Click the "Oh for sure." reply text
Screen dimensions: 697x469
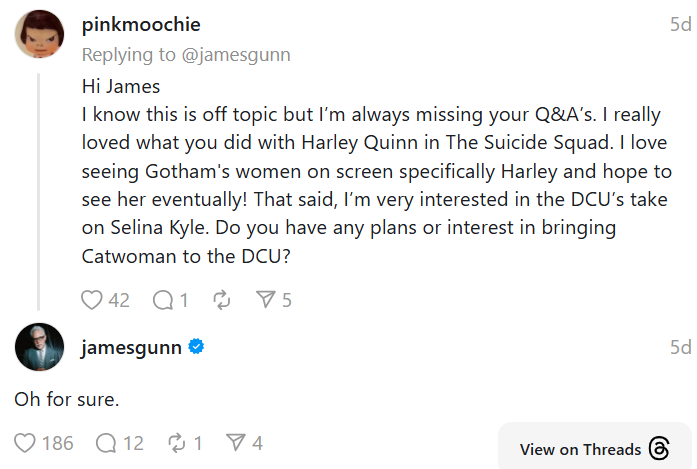(x=67, y=399)
